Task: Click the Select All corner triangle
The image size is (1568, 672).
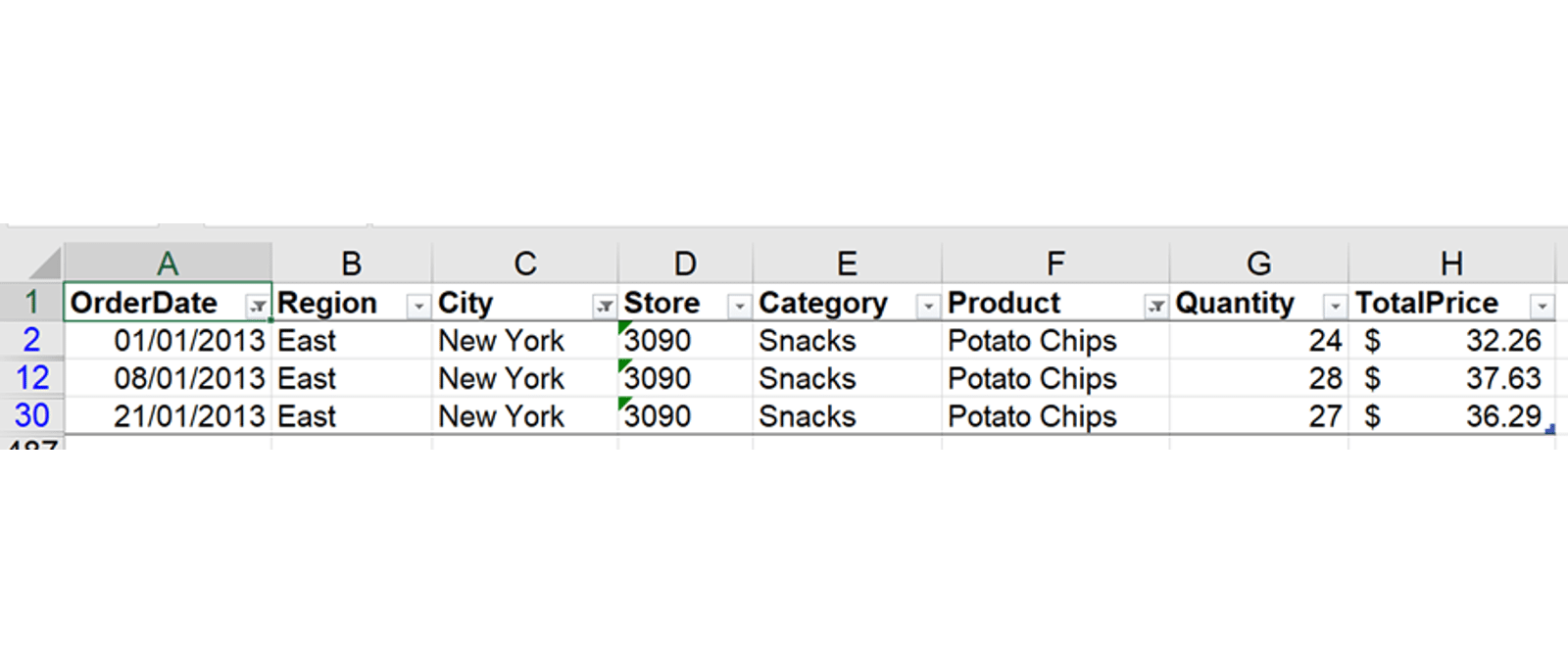Action: pyautogui.click(x=45, y=264)
